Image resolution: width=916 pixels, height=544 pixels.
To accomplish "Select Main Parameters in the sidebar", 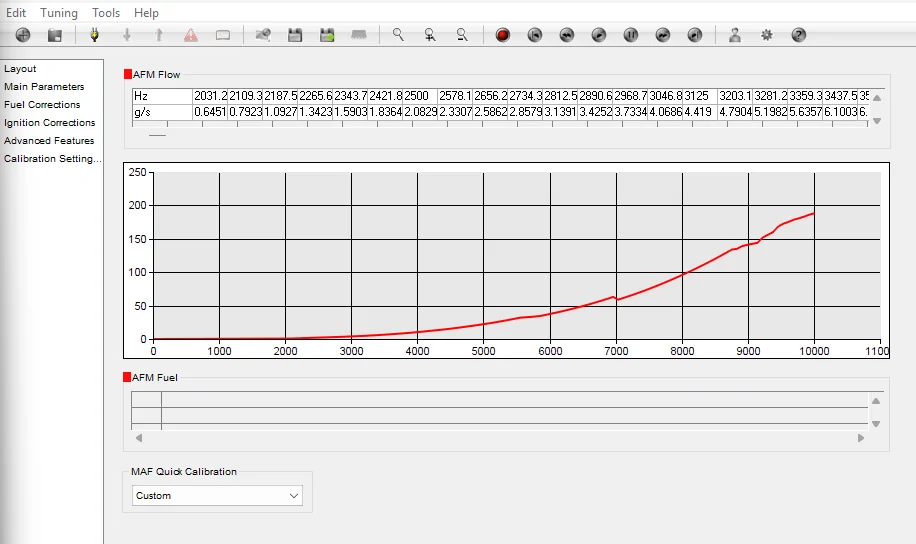I will (44, 86).
